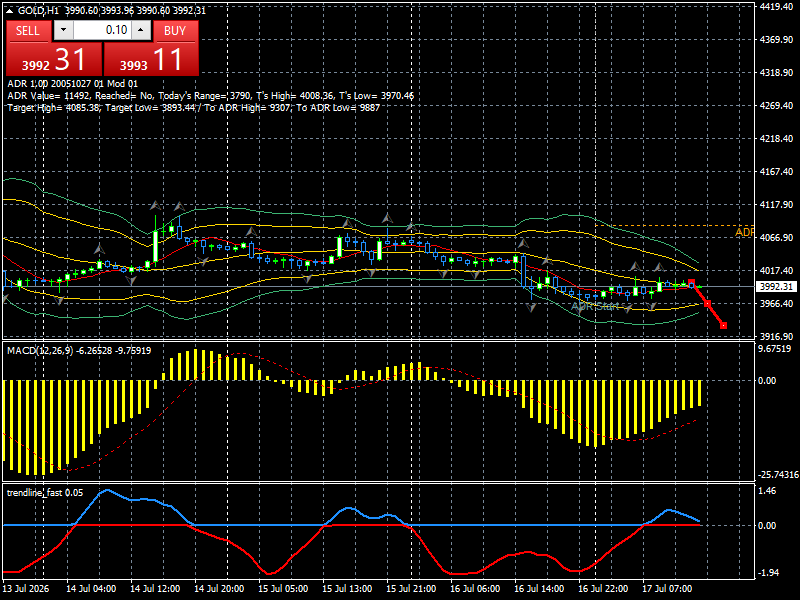Click the current price label 3992.31
Viewport: 800px width, 600px height.
pos(776,287)
